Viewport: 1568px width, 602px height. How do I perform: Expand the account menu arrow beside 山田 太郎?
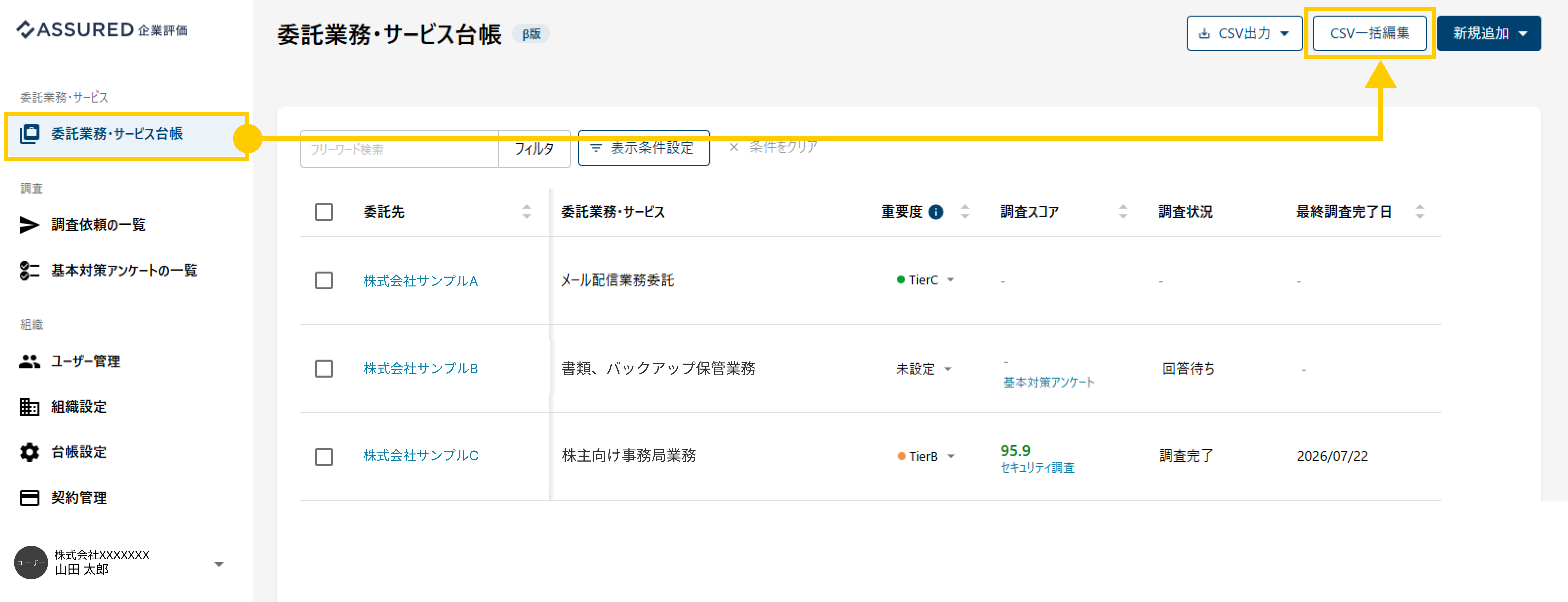[x=219, y=564]
